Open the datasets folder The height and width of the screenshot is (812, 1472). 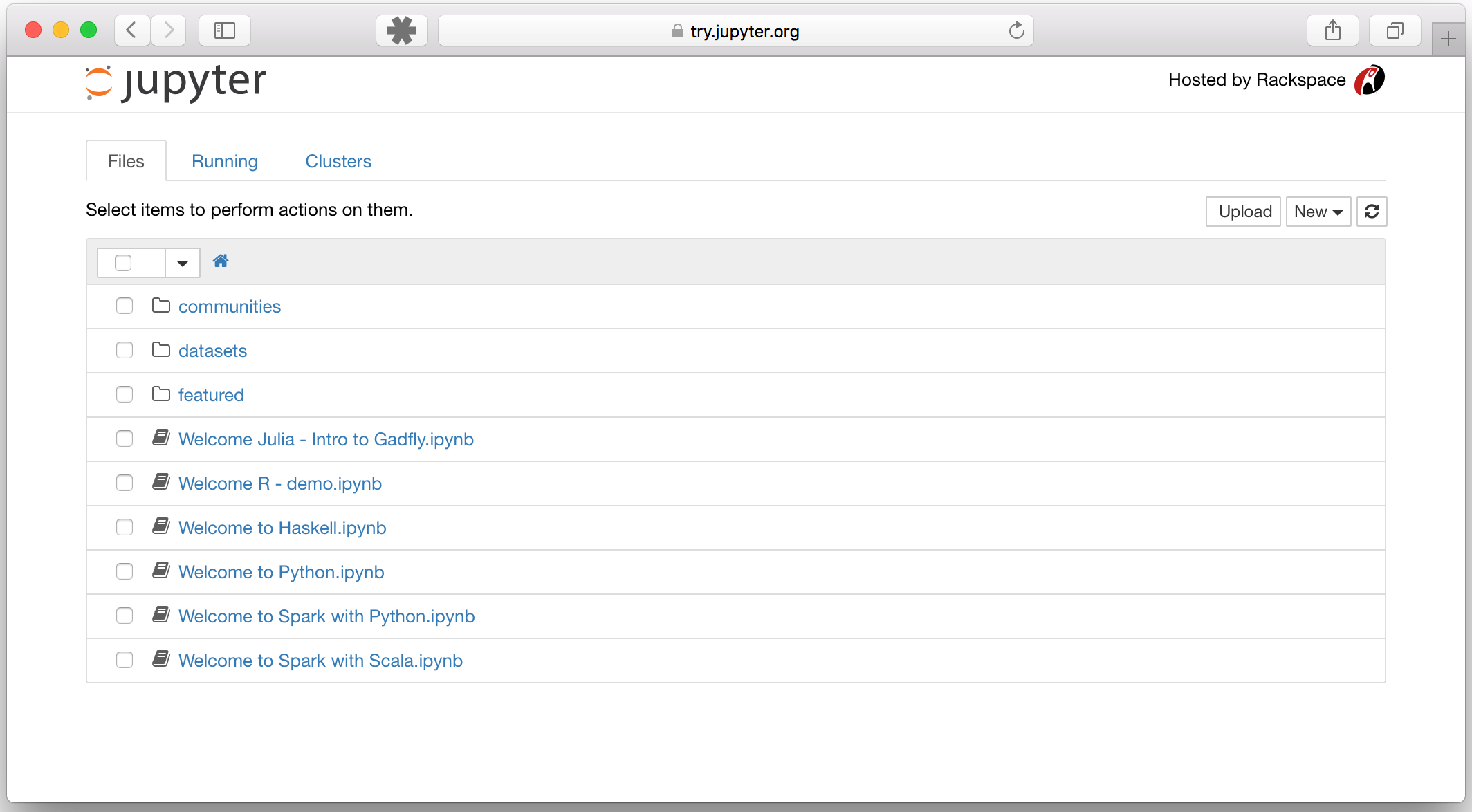coord(212,351)
